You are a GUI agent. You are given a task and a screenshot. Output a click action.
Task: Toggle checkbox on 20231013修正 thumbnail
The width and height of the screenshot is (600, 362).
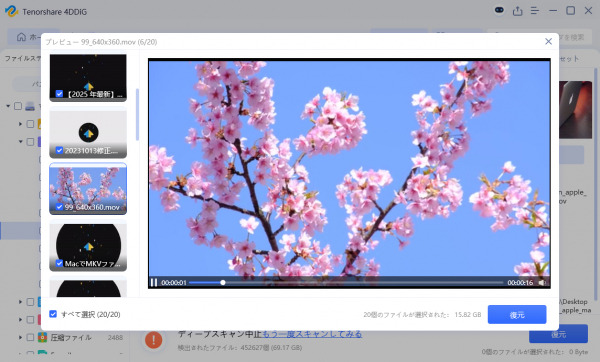pyautogui.click(x=59, y=150)
